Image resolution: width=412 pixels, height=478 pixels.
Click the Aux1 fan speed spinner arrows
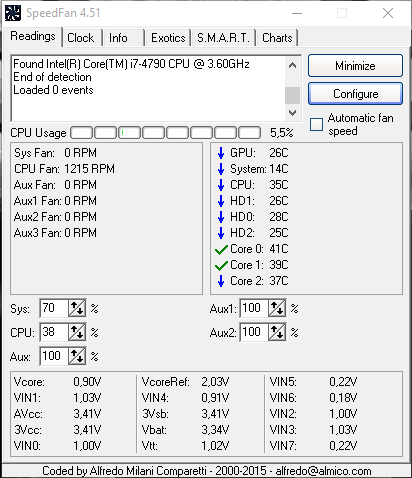pyautogui.click(x=277, y=308)
